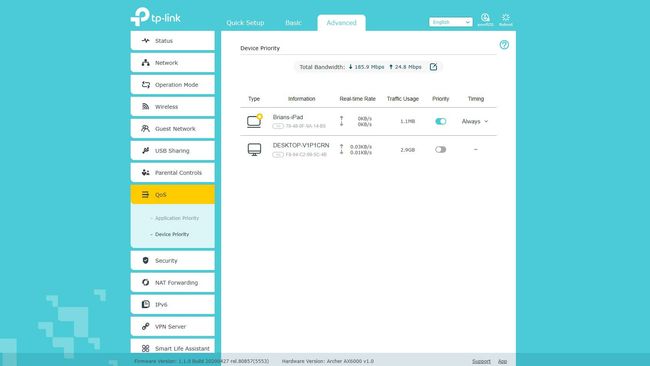Viewport: 650px width, 366px height.
Task: Switch to the Basic tab
Action: tap(293, 23)
